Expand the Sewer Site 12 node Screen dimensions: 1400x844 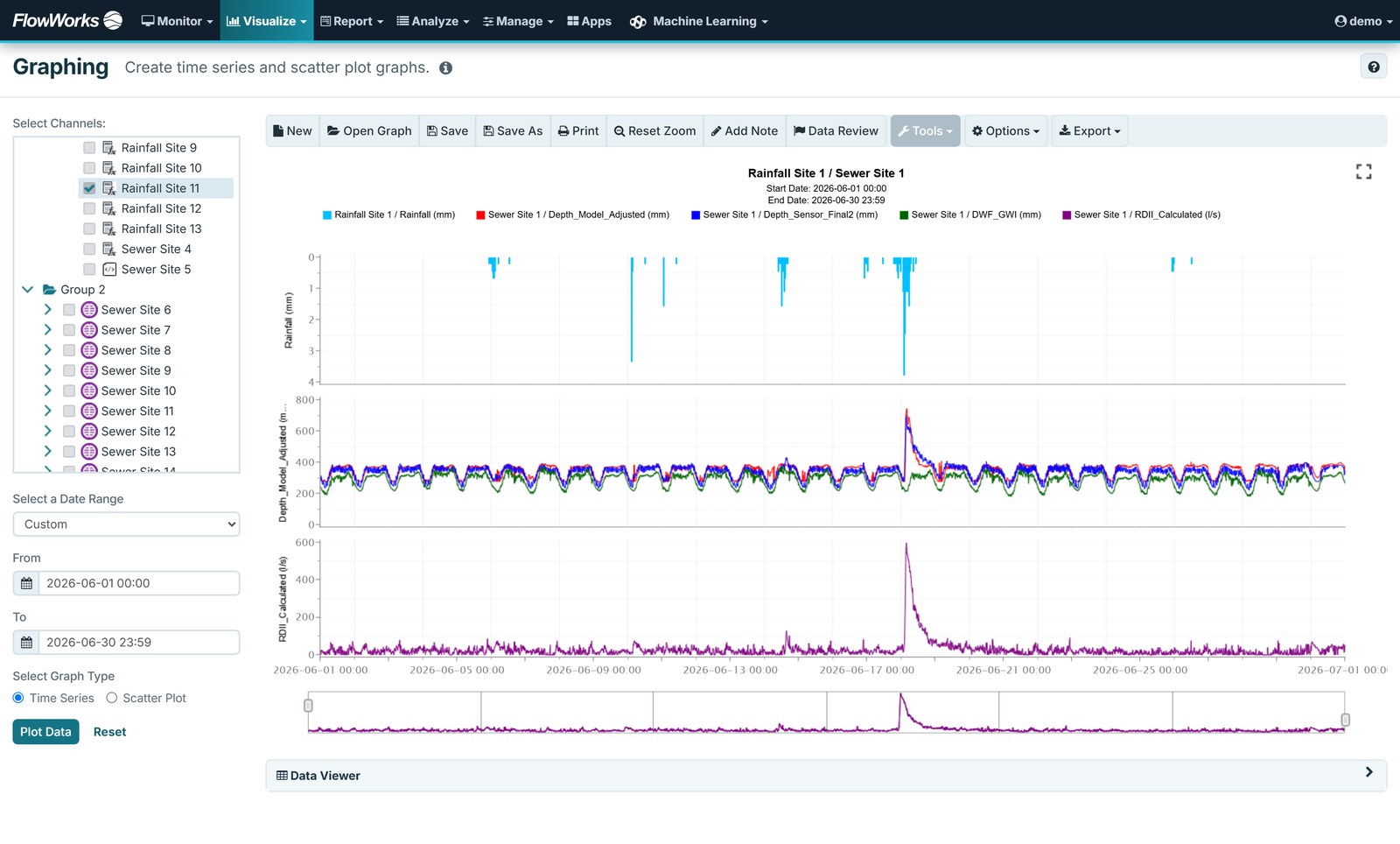pyautogui.click(x=48, y=432)
